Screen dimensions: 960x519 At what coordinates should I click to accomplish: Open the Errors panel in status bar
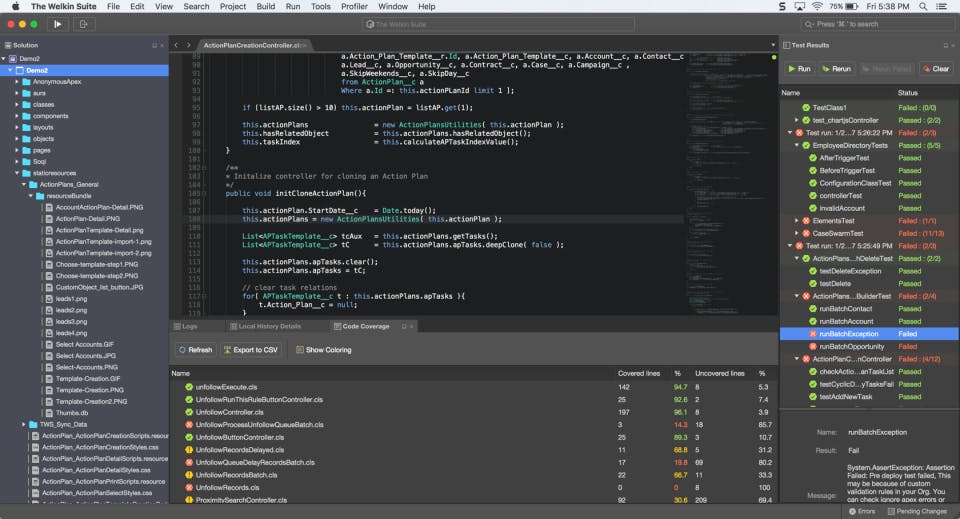861,511
